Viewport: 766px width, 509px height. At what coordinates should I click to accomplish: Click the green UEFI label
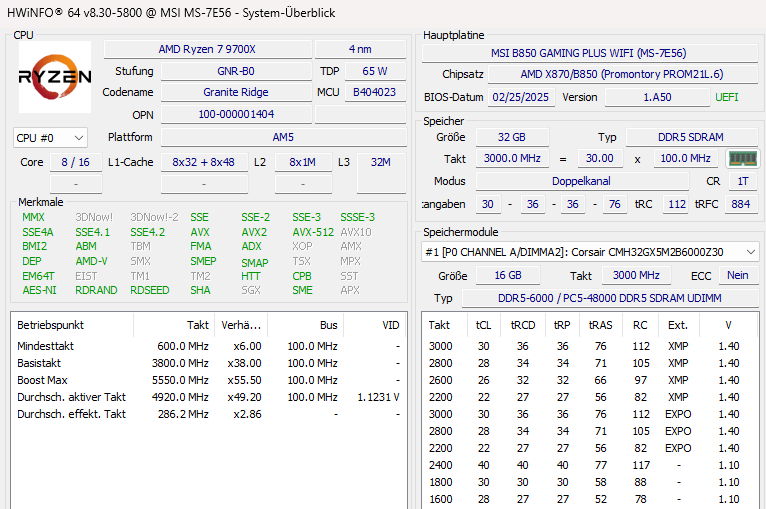coord(726,97)
